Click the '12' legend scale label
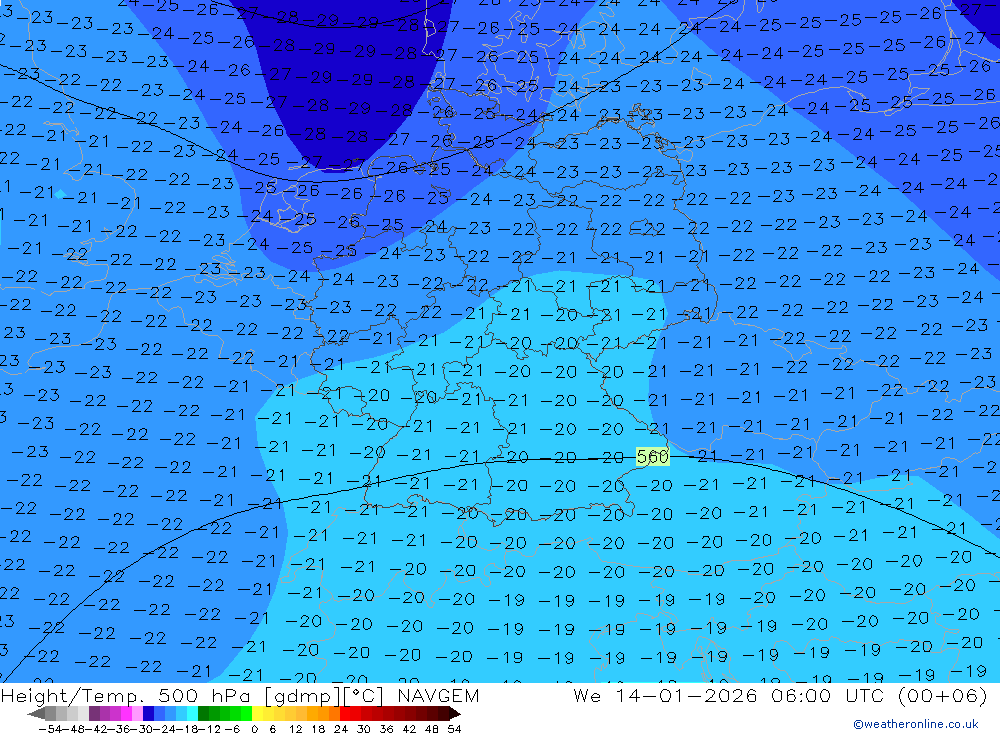 point(296,729)
